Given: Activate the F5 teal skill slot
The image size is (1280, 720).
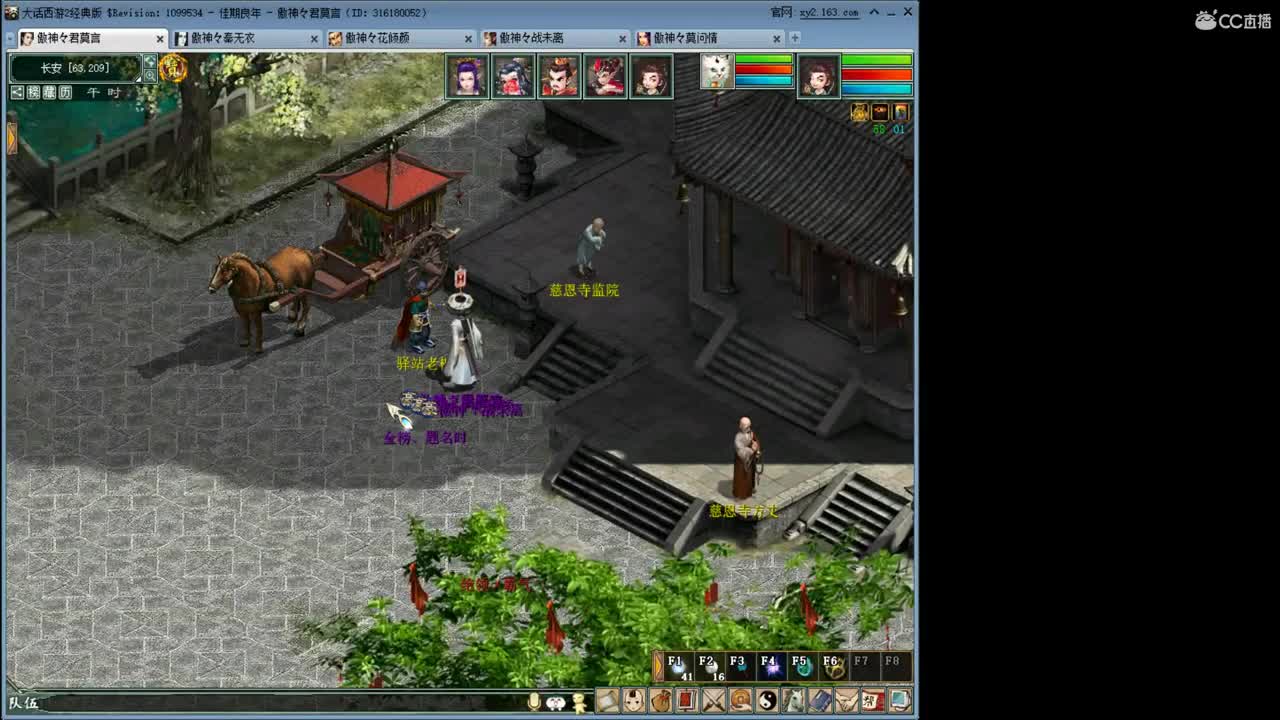Looking at the screenshot, I should tap(804, 667).
